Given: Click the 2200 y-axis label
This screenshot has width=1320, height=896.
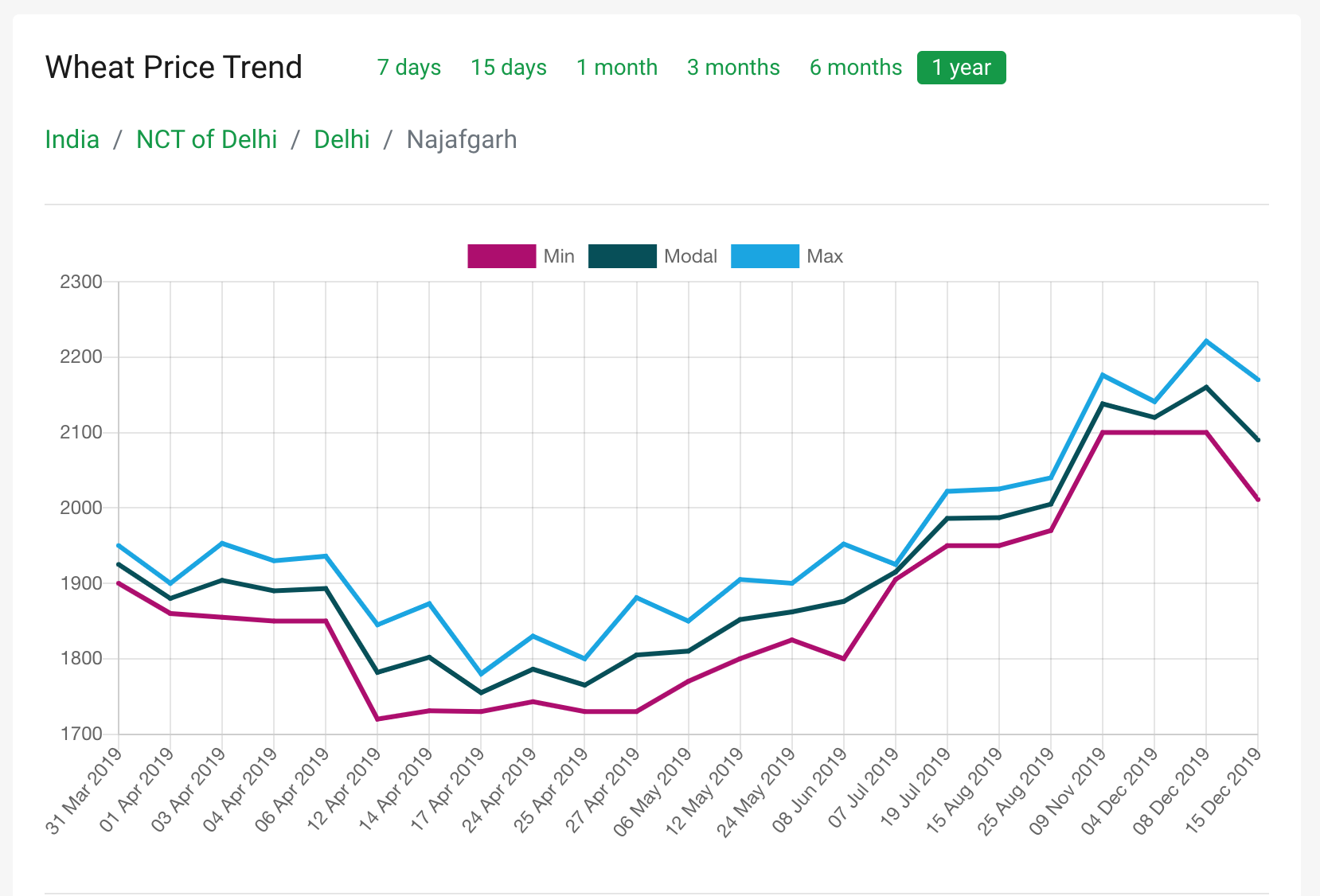Looking at the screenshot, I should 81,357.
